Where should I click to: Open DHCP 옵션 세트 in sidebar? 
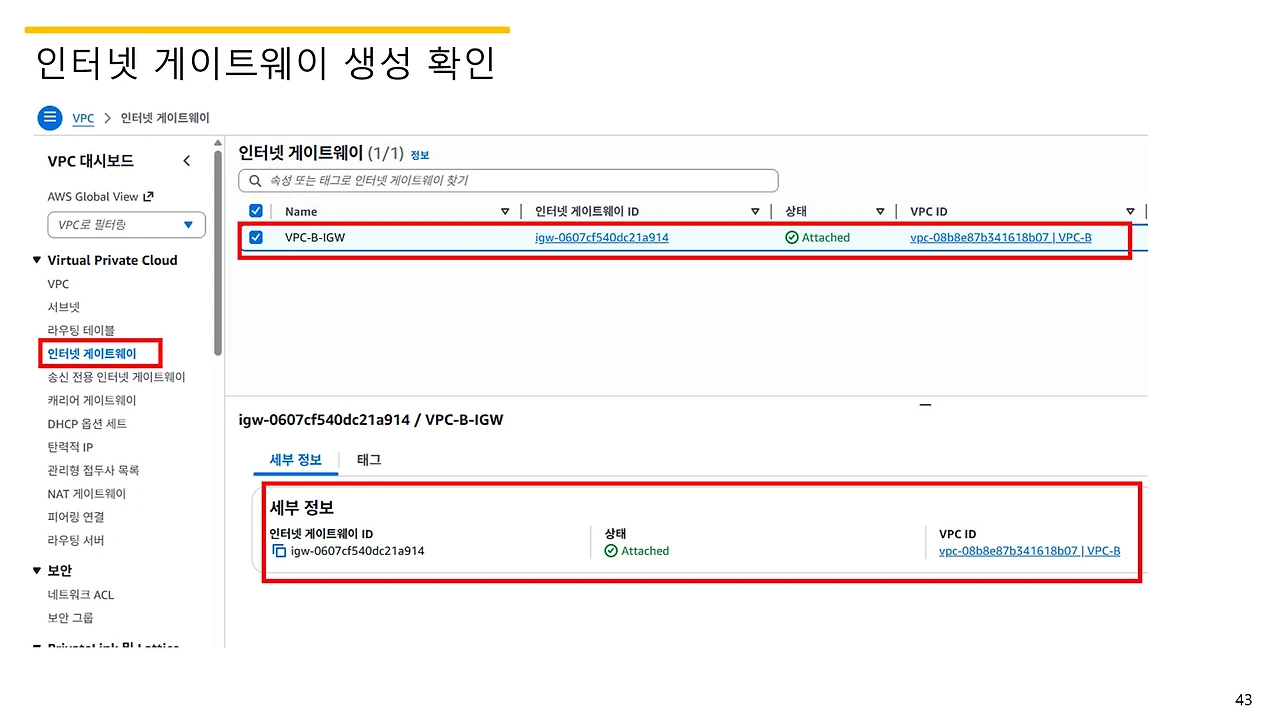87,424
